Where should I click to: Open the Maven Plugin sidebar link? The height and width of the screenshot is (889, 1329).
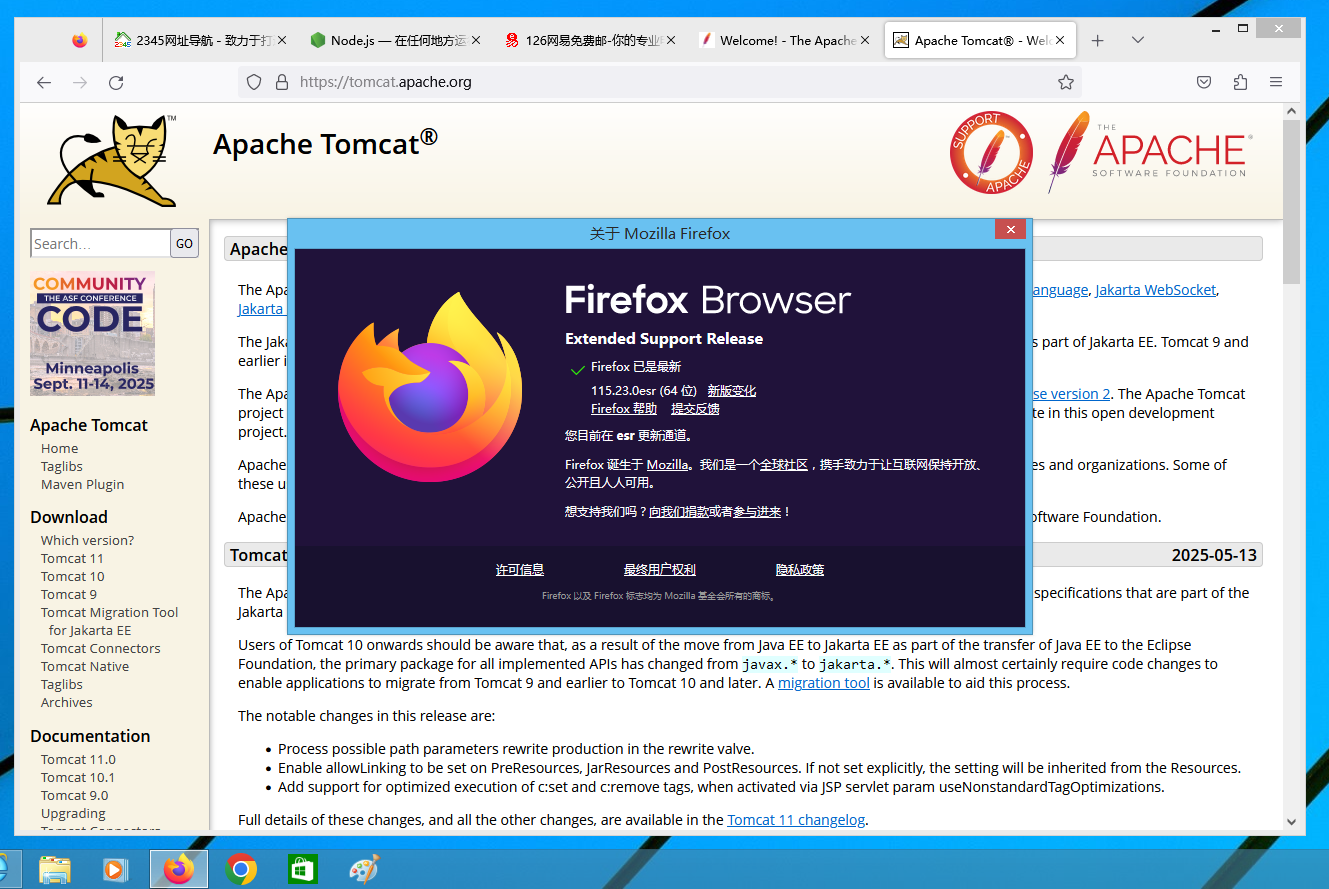[82, 484]
